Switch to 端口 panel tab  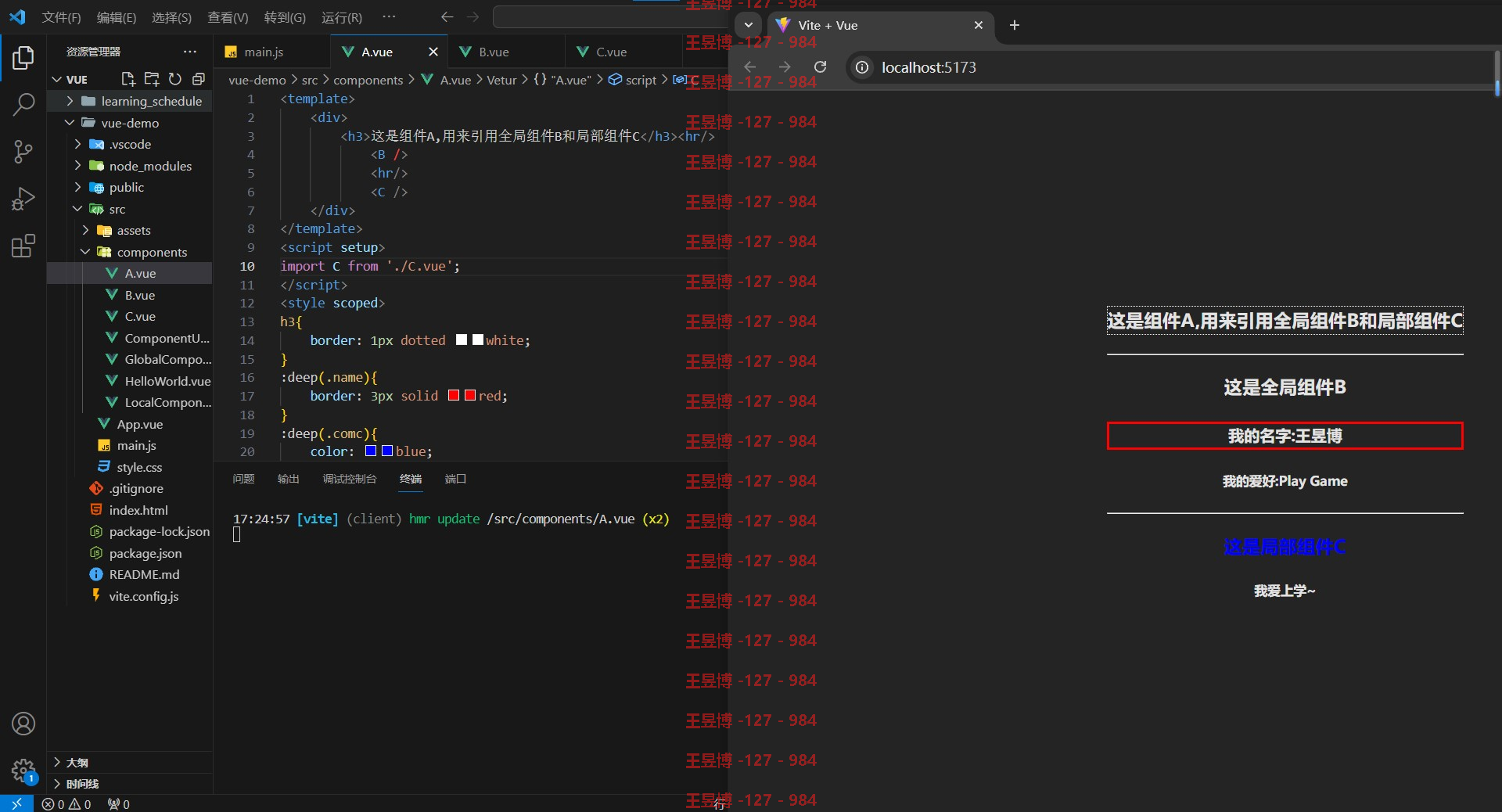[455, 479]
